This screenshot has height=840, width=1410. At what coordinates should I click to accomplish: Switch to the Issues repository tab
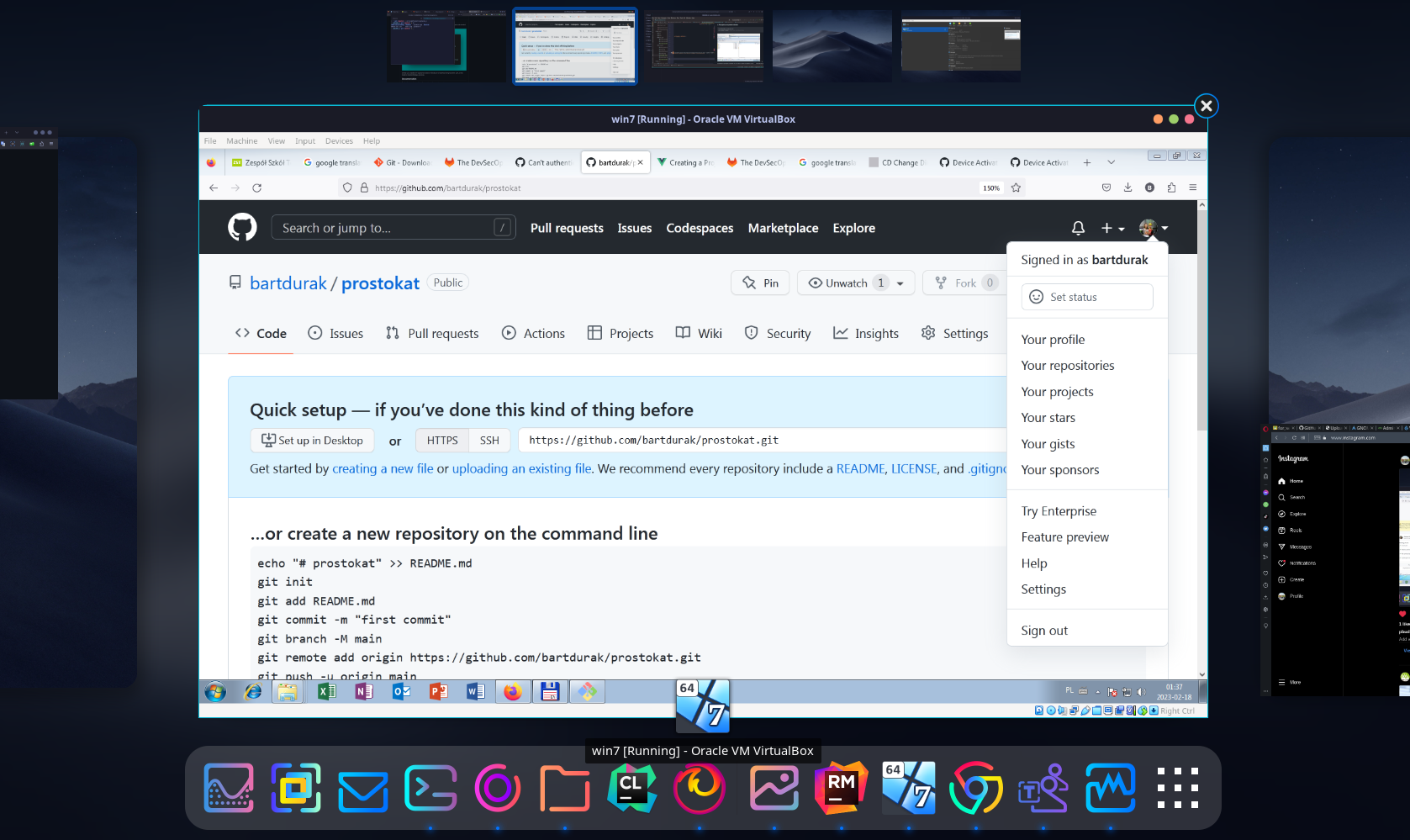pyautogui.click(x=335, y=334)
